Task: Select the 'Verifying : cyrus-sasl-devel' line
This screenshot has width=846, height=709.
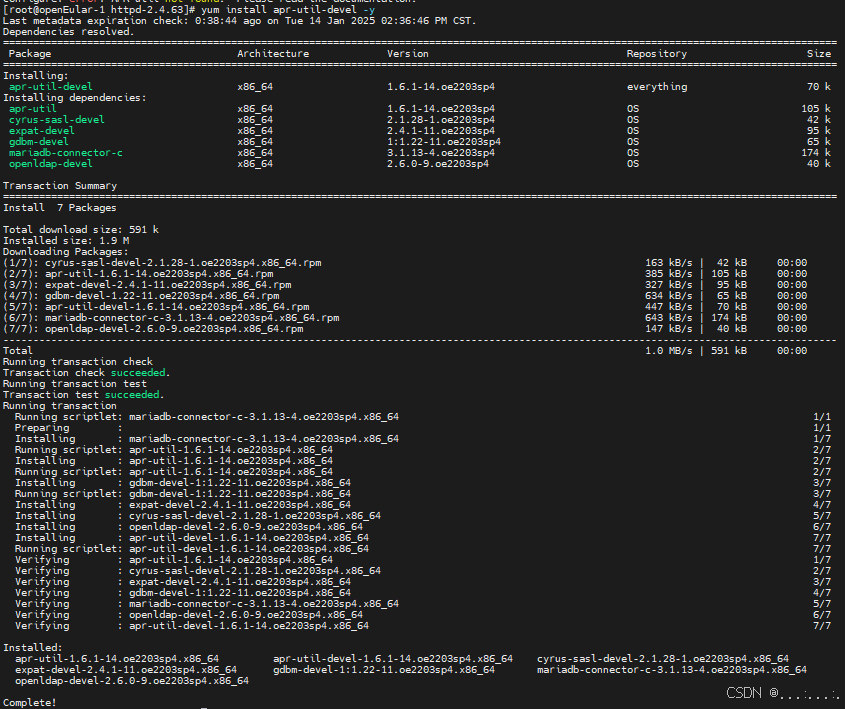Action: click(x=422, y=571)
